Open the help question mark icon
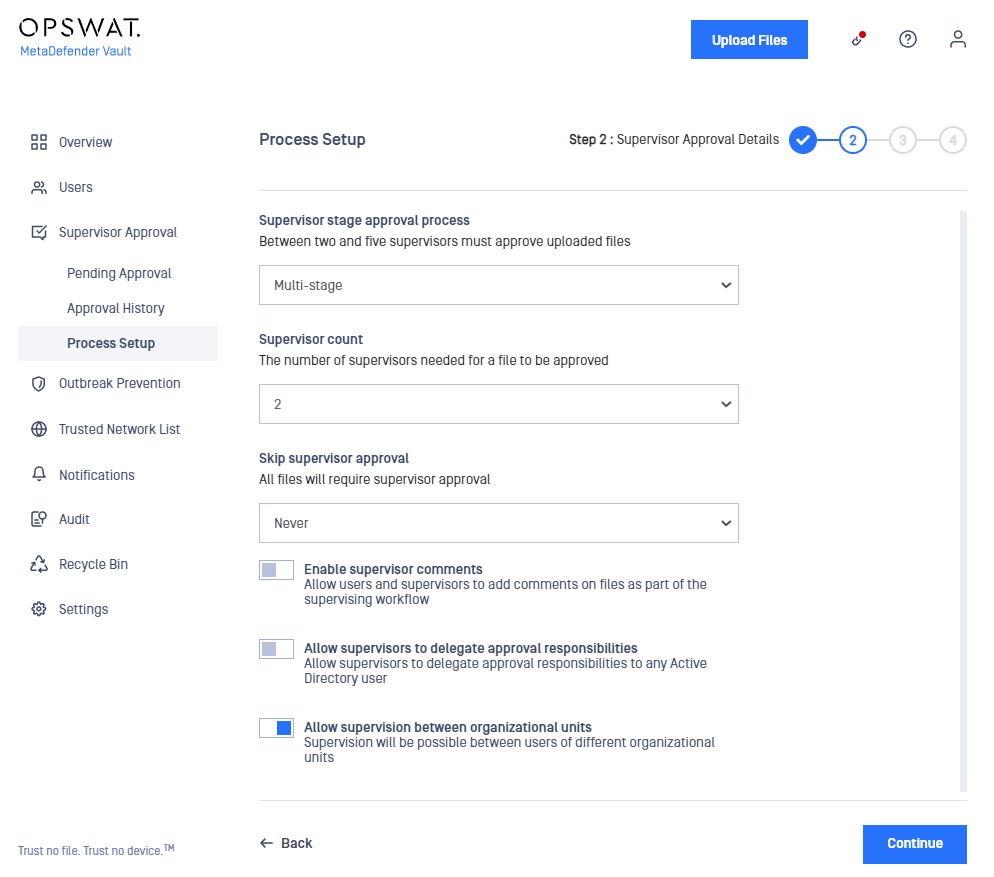Viewport: 994px width, 877px height. (x=908, y=39)
